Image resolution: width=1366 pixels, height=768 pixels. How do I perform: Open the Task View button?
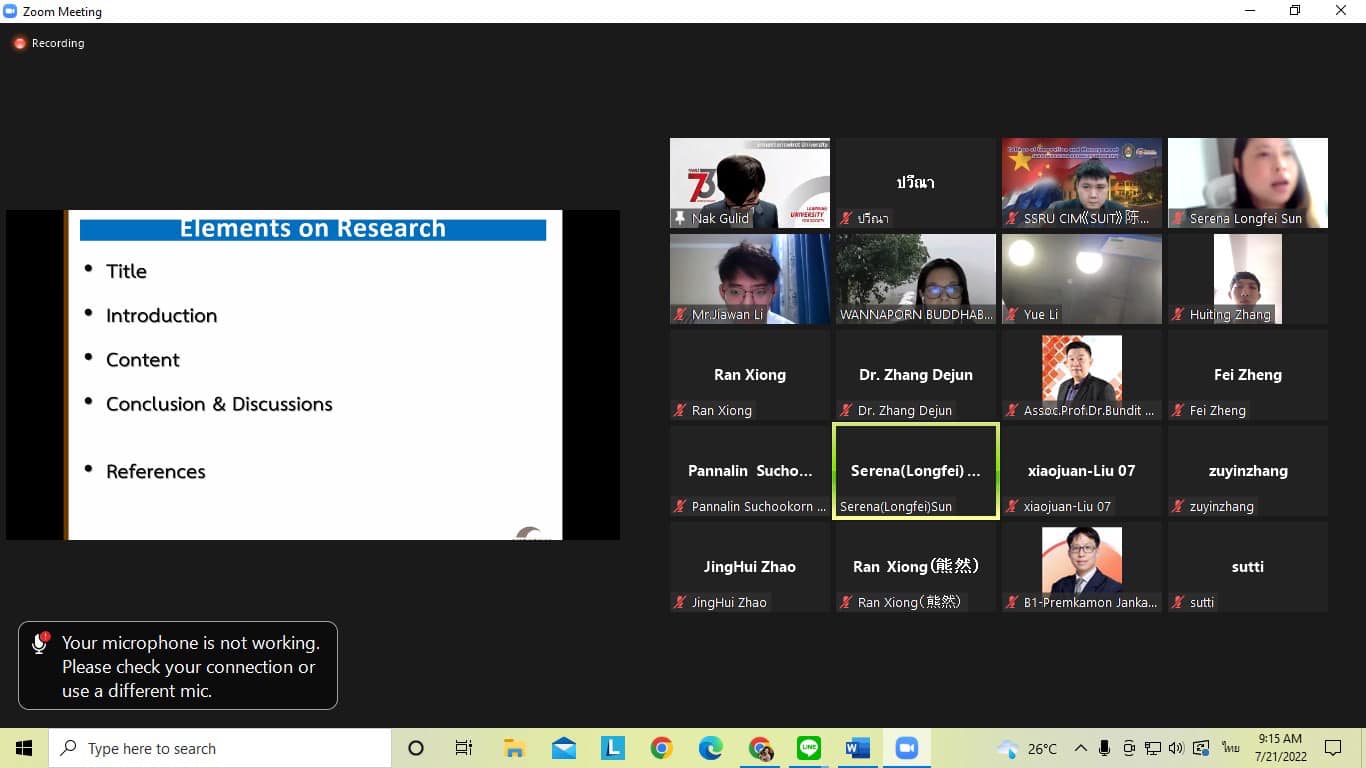(x=464, y=748)
